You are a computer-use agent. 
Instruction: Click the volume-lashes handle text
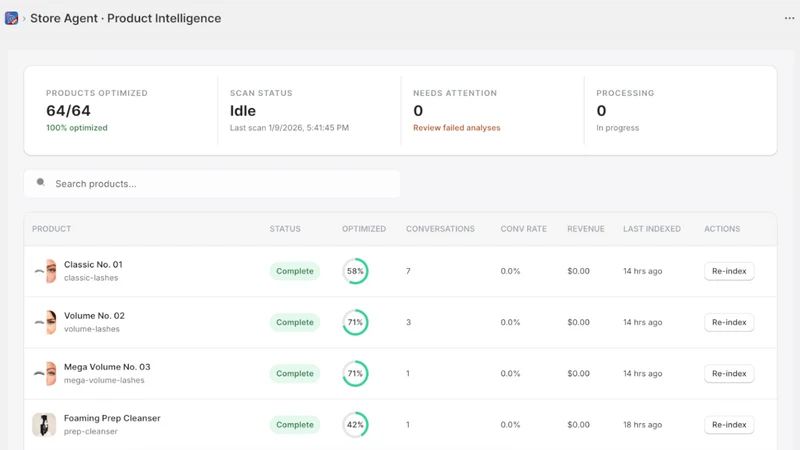click(92, 329)
